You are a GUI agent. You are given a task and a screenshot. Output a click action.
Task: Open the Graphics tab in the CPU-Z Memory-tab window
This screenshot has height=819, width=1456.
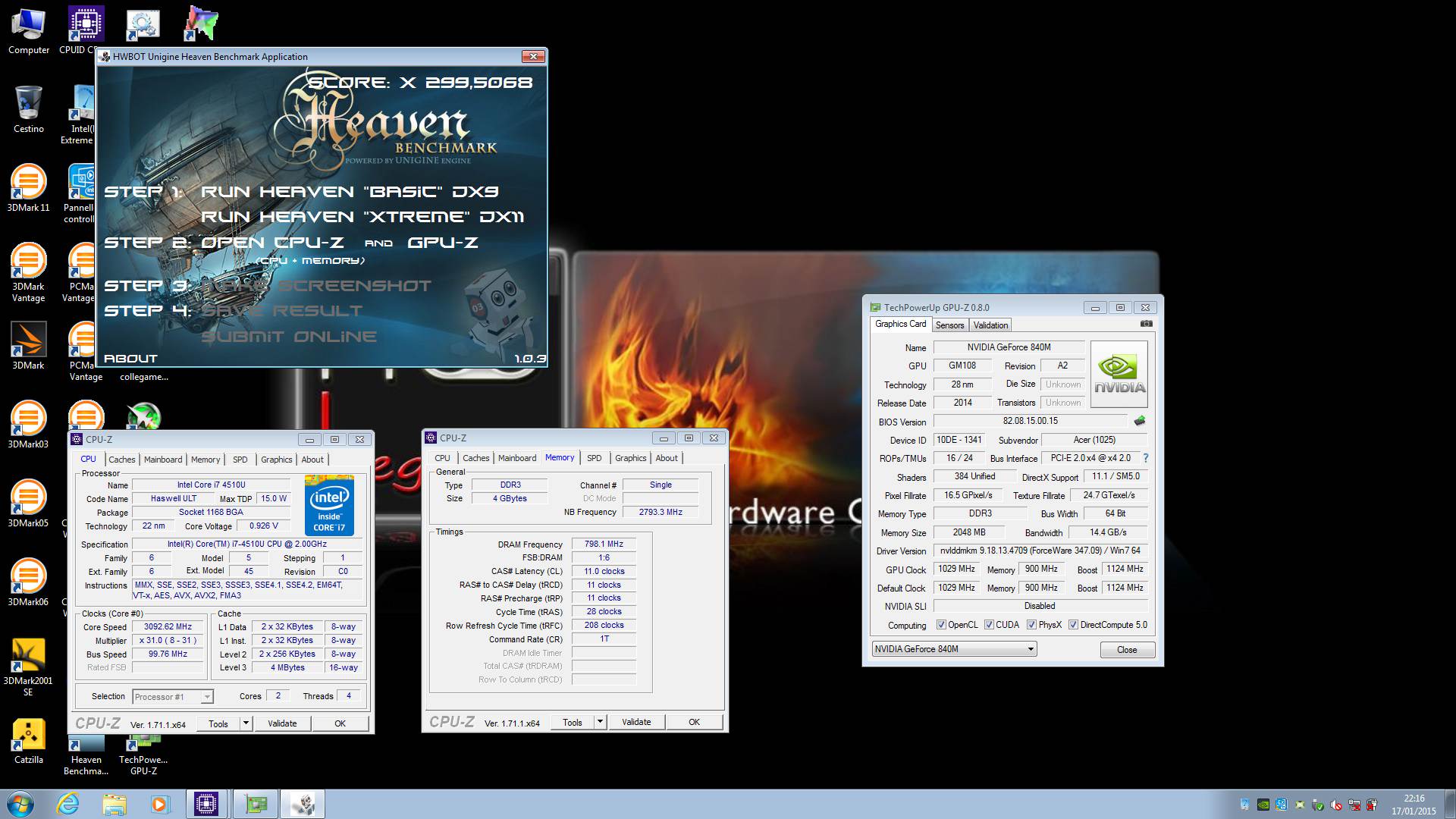coord(630,458)
